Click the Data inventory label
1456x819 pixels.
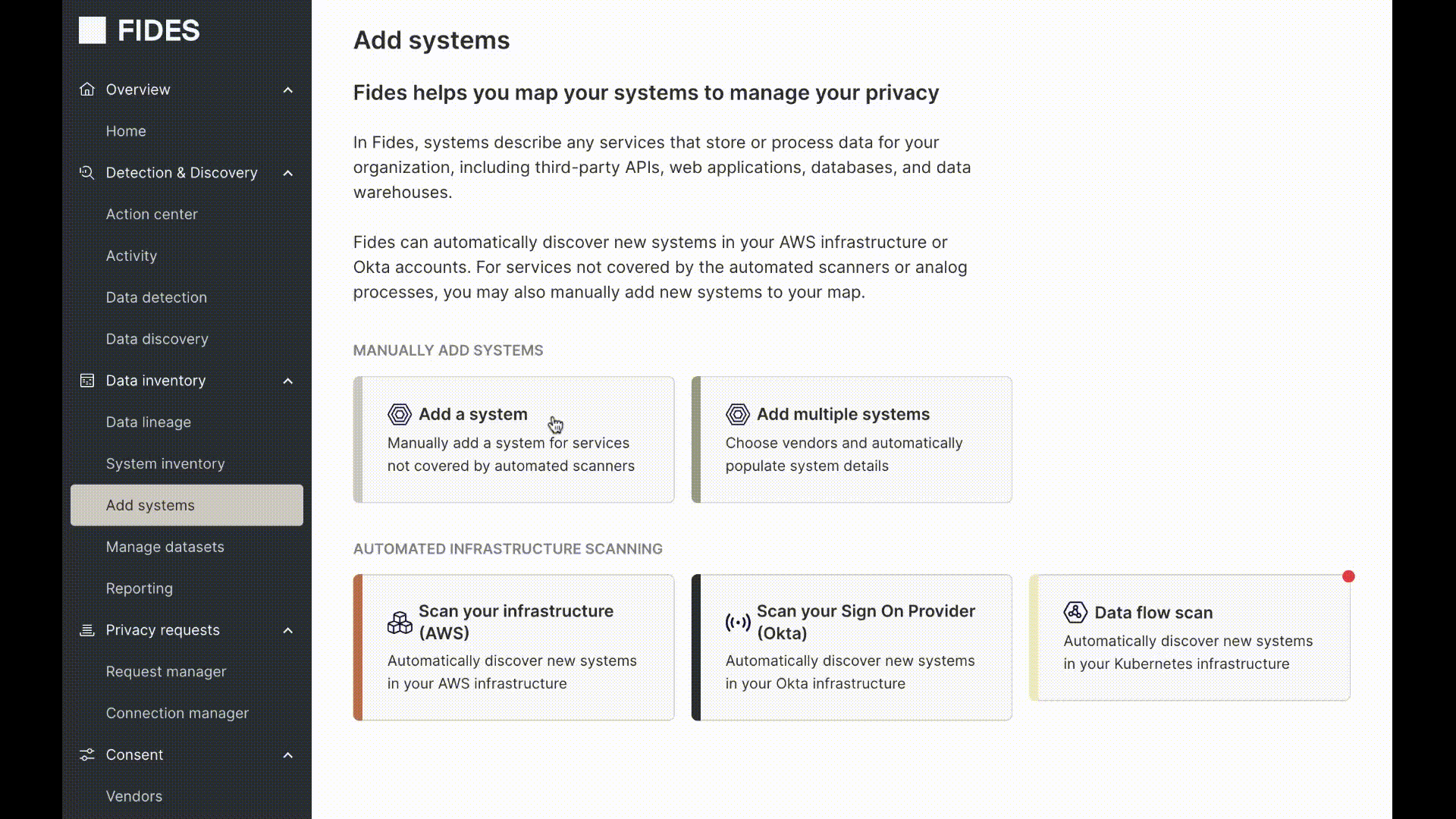click(x=155, y=381)
